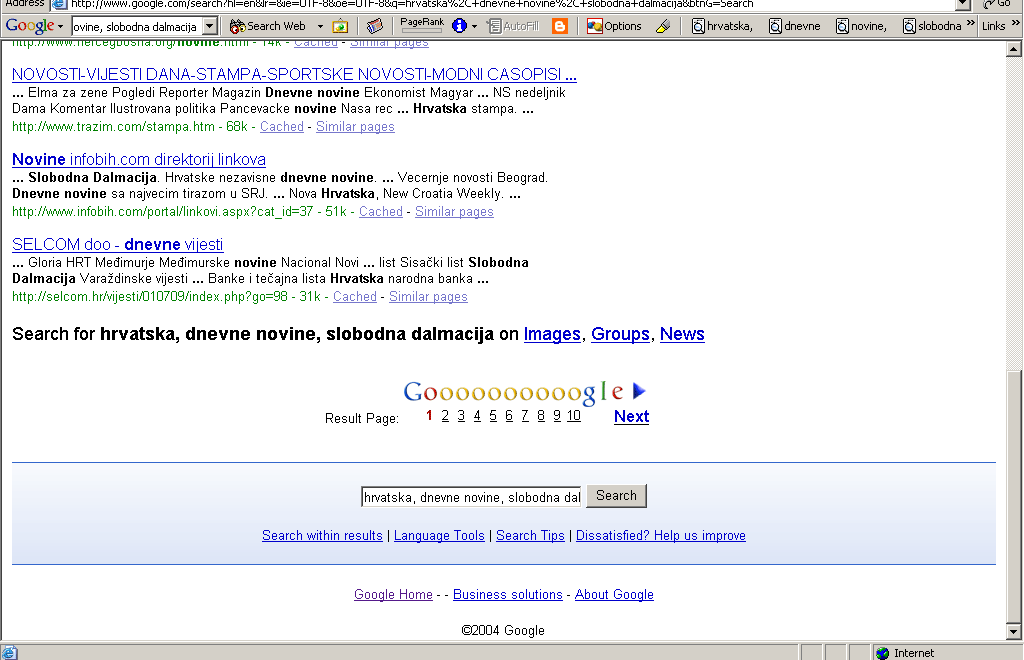Open Cached link for infobih.com result
Image resolution: width=1024 pixels, height=660 pixels.
(381, 212)
